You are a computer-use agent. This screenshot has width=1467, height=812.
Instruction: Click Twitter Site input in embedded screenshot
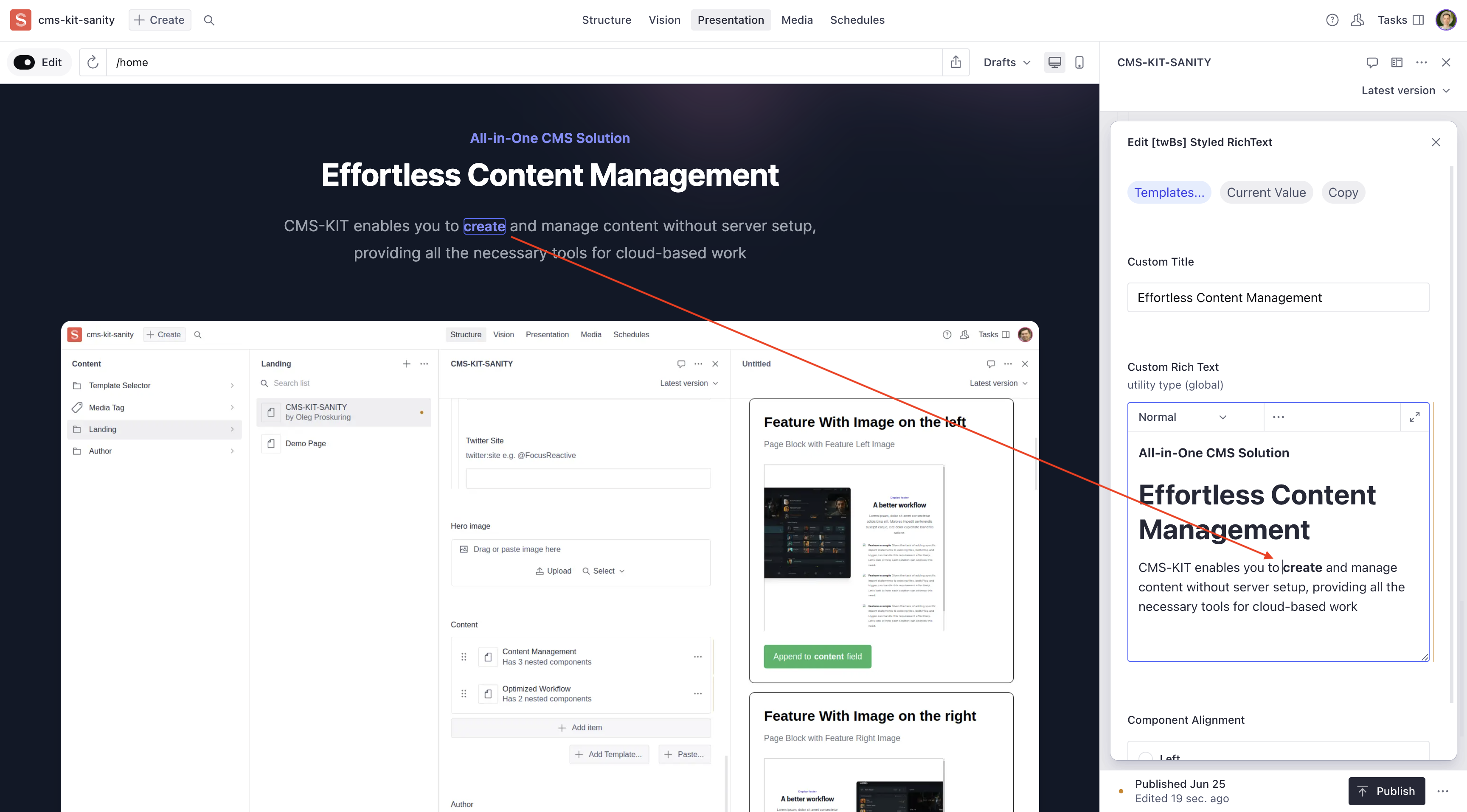[588, 478]
